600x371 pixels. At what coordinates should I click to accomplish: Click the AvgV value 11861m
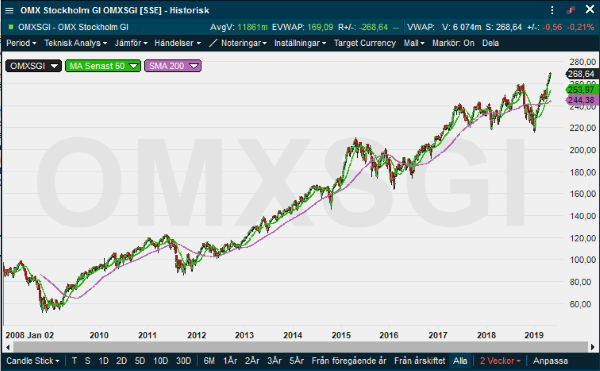(x=253, y=27)
